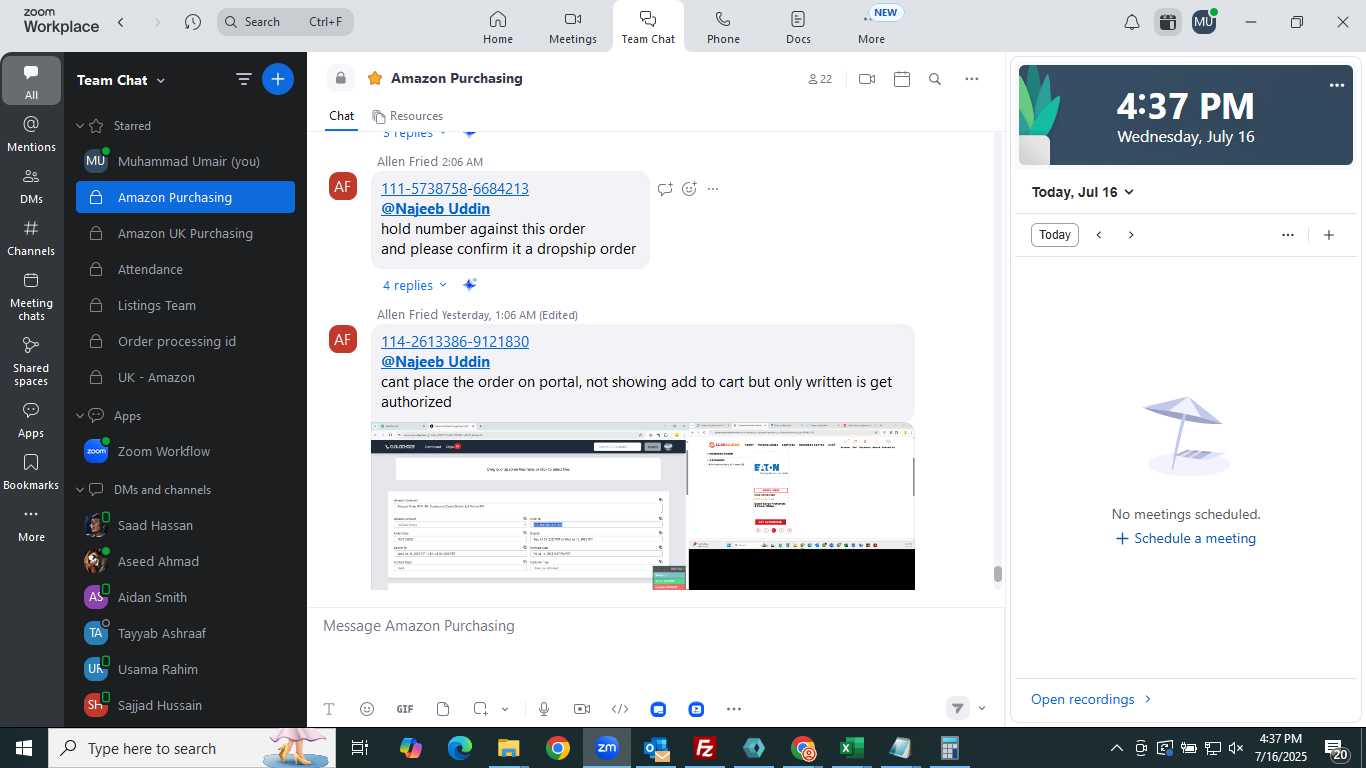View the 22 members list
Viewport: 1366px width, 768px height.
[820, 79]
